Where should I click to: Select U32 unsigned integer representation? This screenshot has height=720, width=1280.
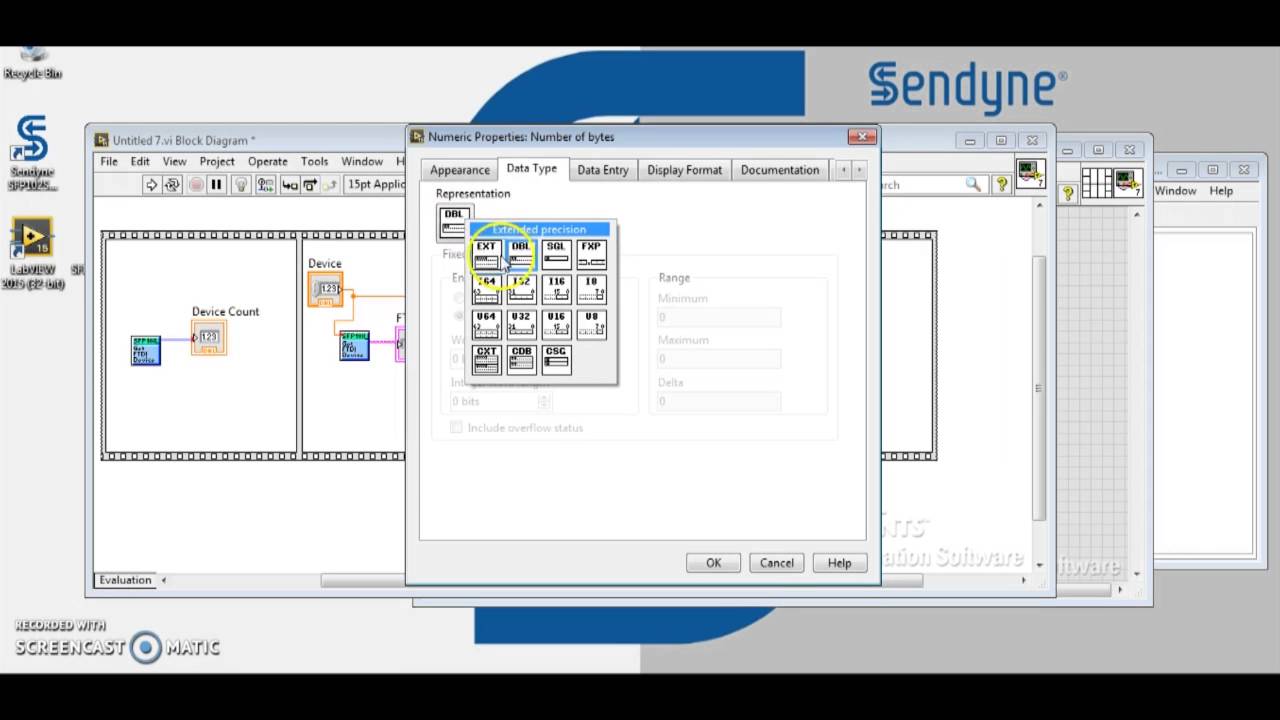point(521,324)
